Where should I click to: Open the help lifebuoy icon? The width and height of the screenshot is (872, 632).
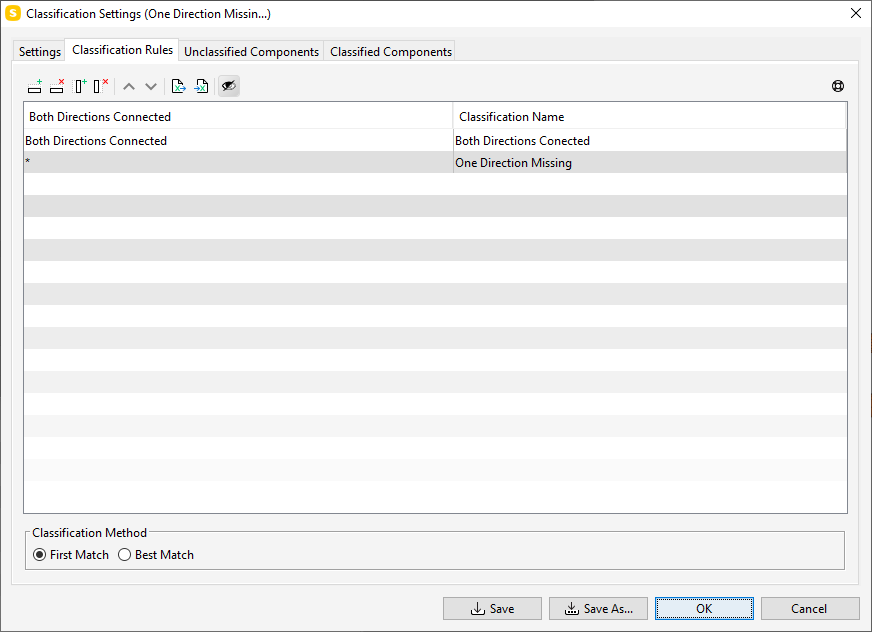pyautogui.click(x=838, y=86)
